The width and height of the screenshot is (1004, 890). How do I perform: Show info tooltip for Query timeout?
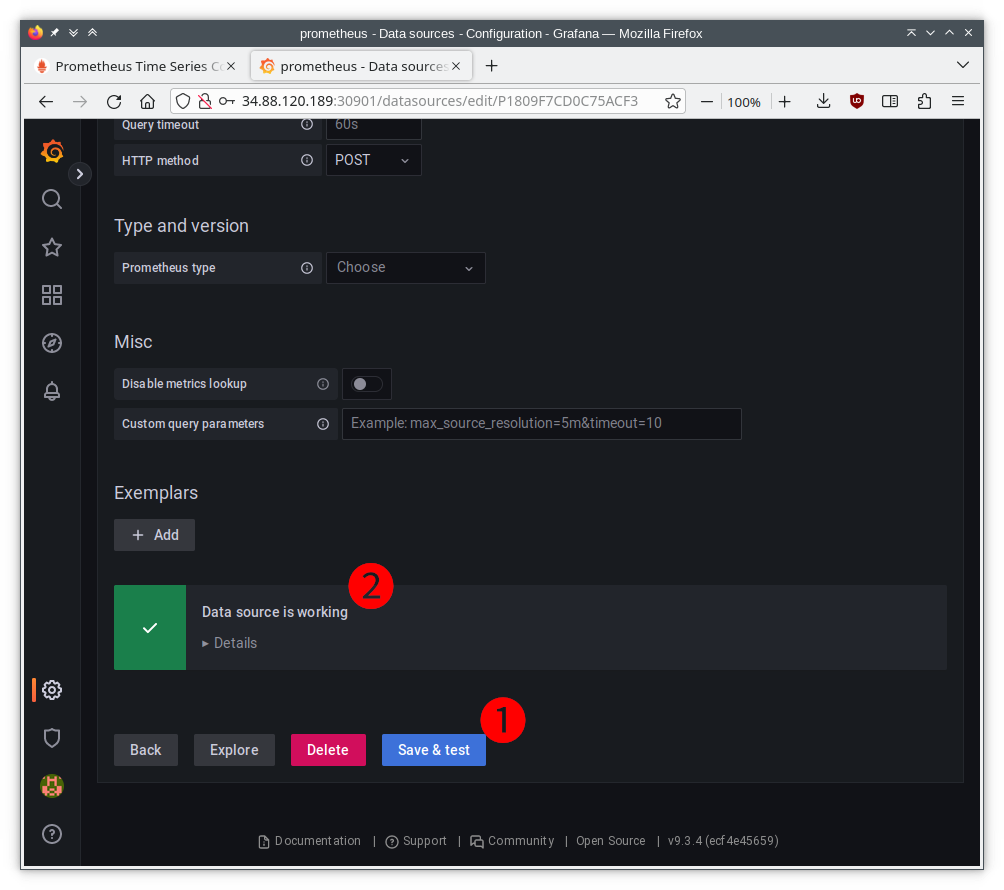tap(307, 124)
